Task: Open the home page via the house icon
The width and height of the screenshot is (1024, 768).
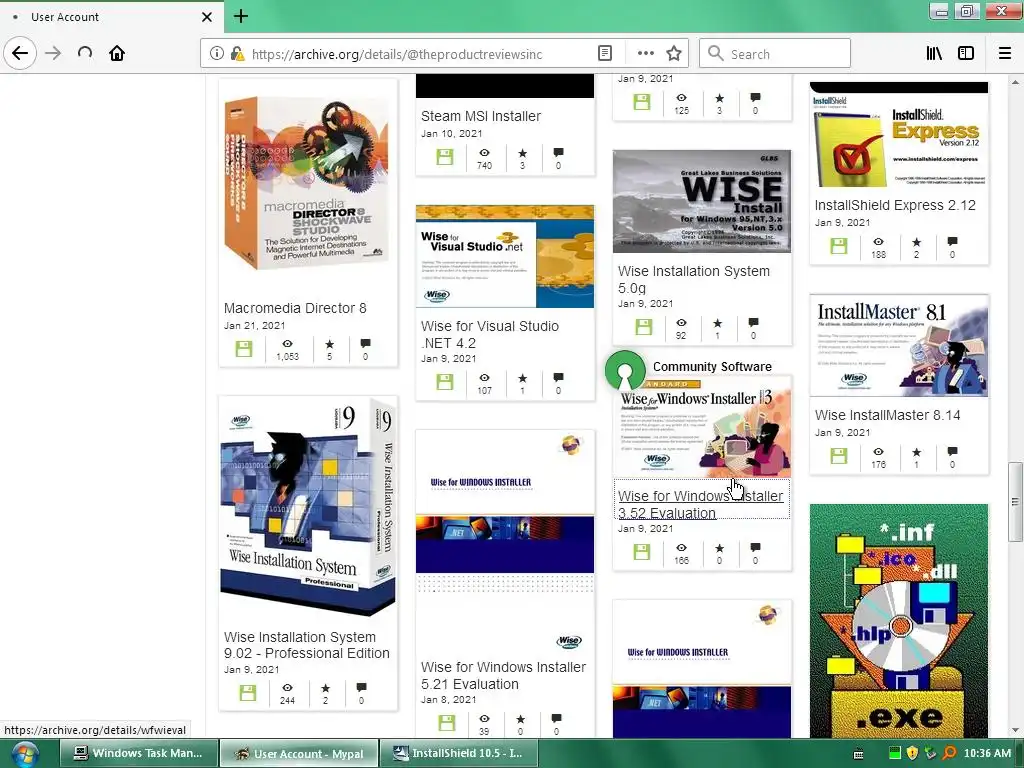Action: 117,53
